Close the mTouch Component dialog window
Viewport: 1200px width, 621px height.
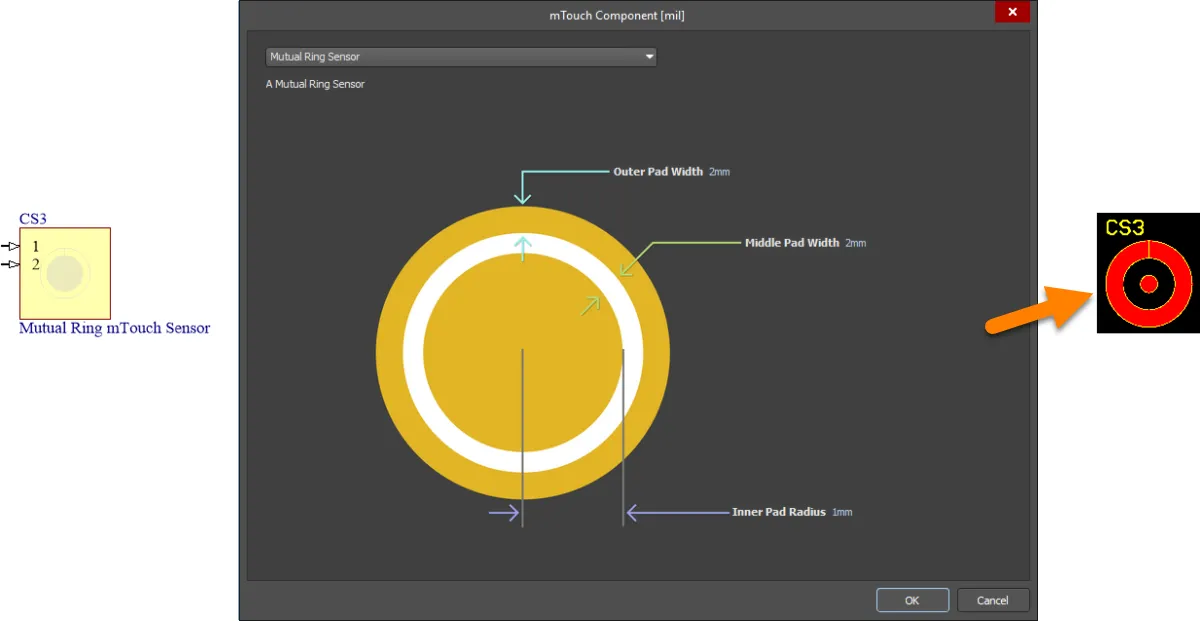click(x=1012, y=12)
